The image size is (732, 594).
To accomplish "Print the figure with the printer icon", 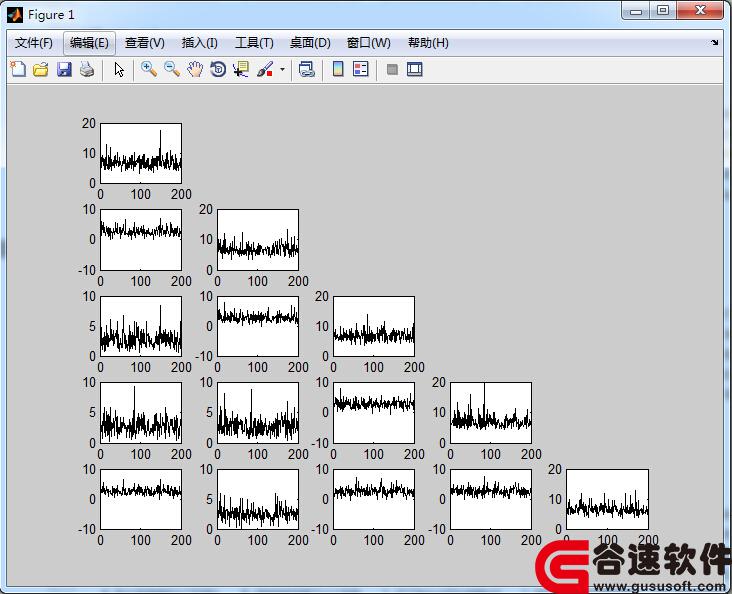I will pyautogui.click(x=87, y=70).
